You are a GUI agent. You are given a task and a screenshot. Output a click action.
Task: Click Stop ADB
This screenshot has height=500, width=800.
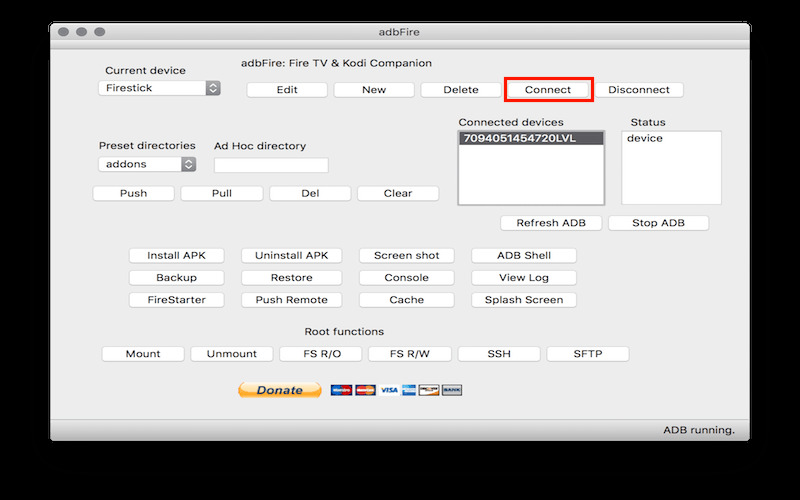[x=658, y=223]
